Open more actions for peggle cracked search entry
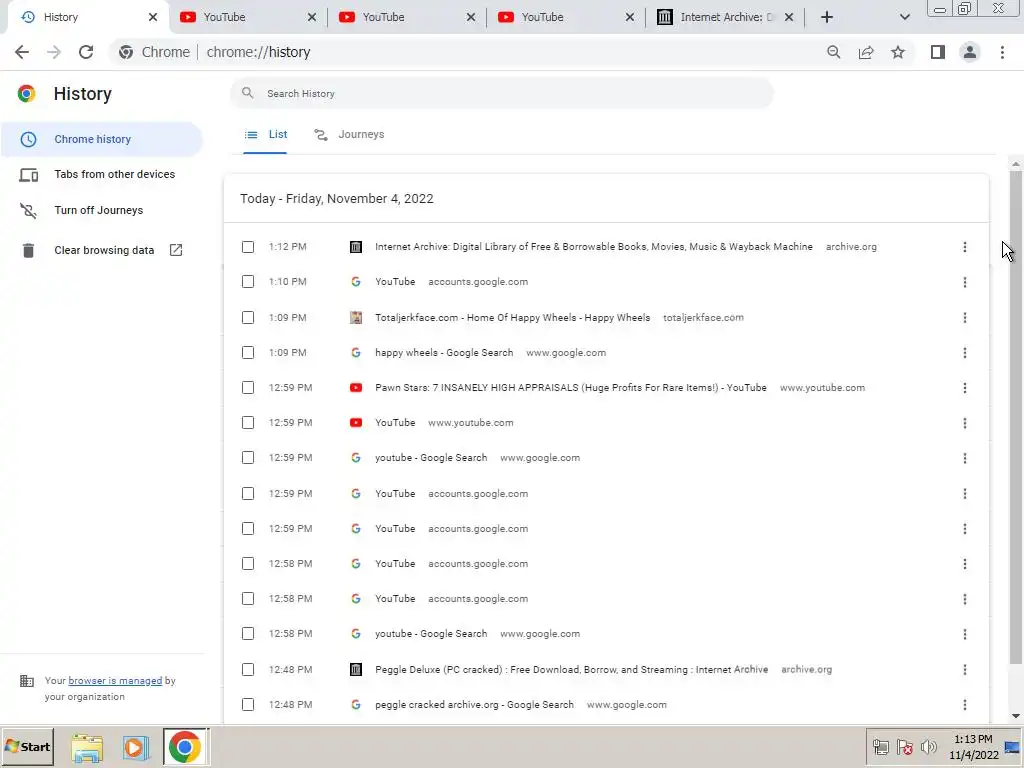 [965, 705]
